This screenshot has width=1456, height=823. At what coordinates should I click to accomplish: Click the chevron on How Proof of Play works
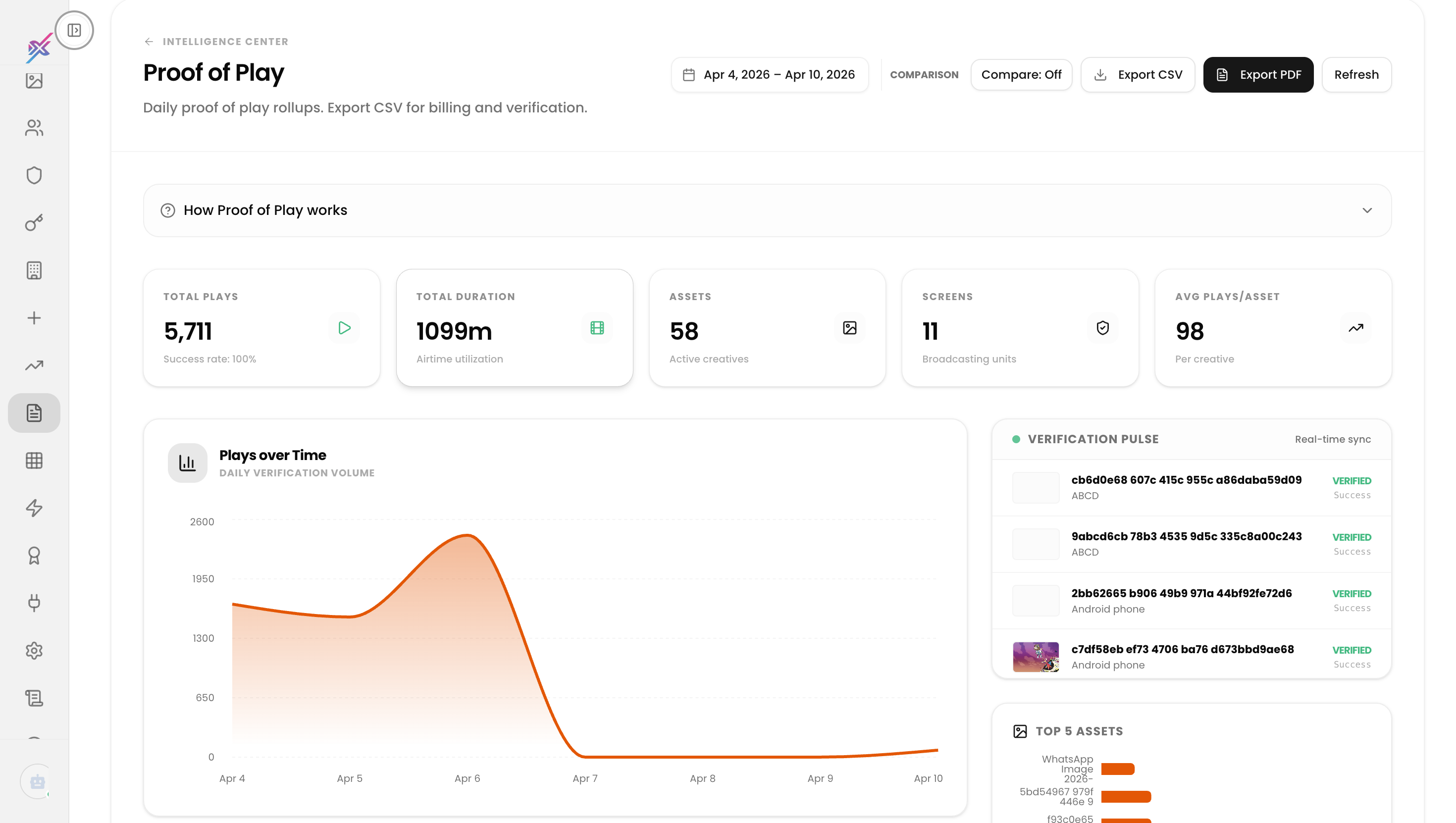point(1367,210)
